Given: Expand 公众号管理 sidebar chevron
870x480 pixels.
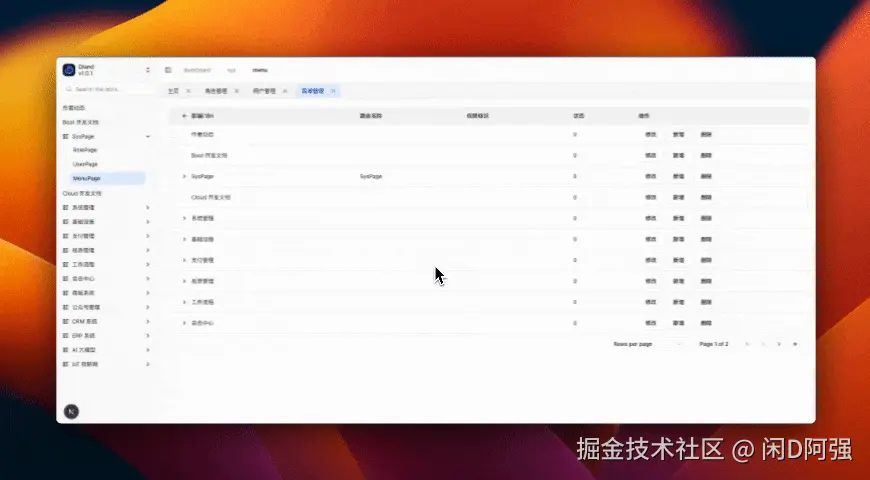Looking at the screenshot, I should coord(148,307).
